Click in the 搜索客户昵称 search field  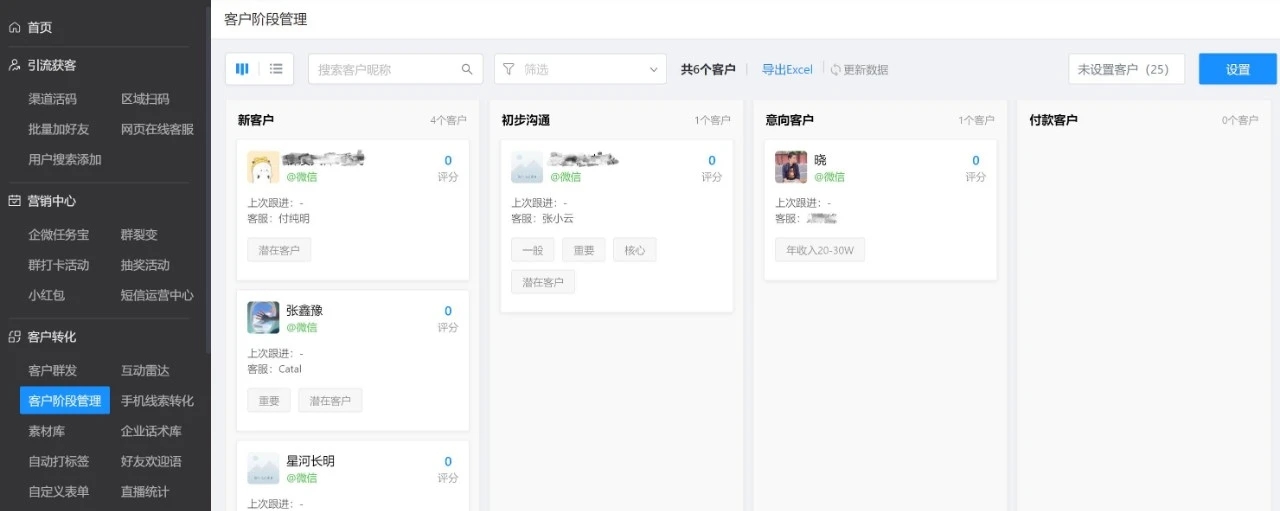pyautogui.click(x=395, y=69)
